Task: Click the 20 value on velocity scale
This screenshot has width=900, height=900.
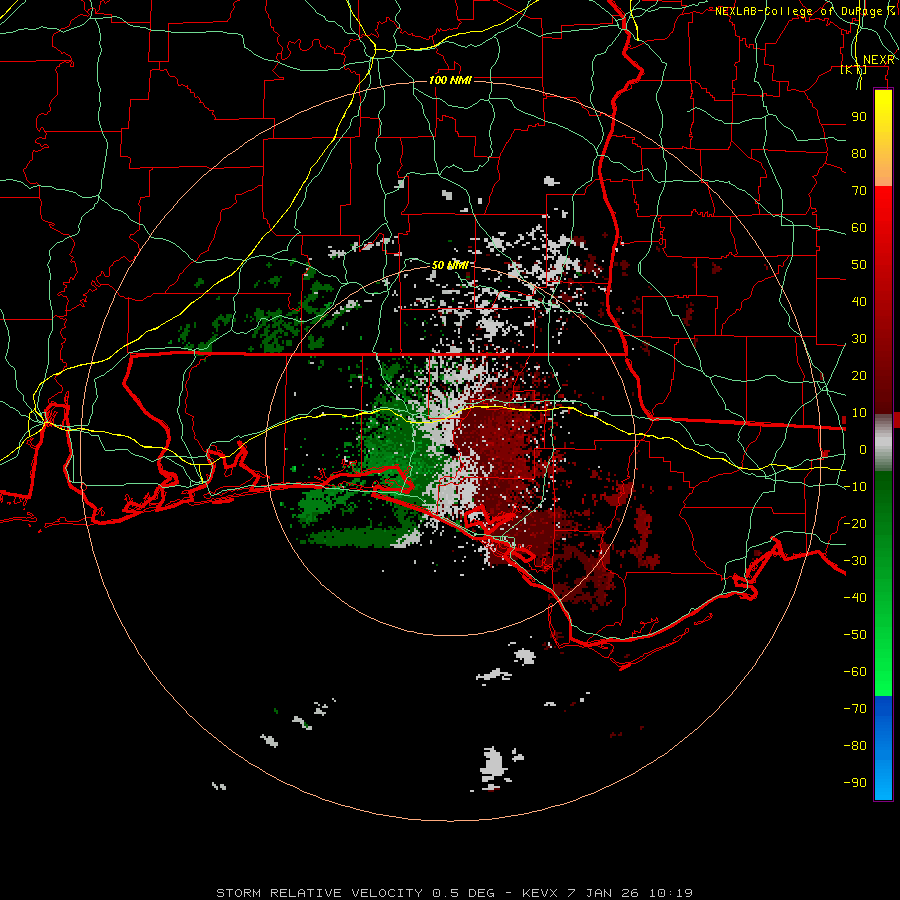Action: 859,375
